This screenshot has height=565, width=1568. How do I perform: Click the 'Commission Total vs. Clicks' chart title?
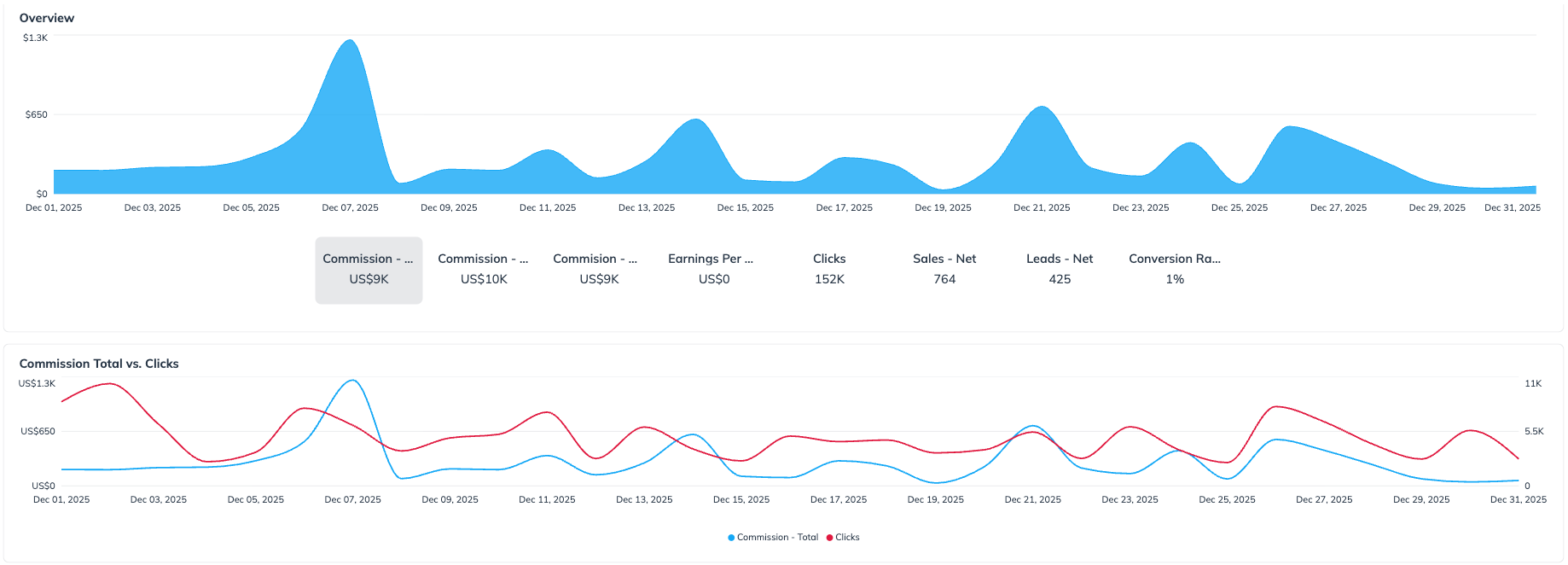(x=99, y=364)
